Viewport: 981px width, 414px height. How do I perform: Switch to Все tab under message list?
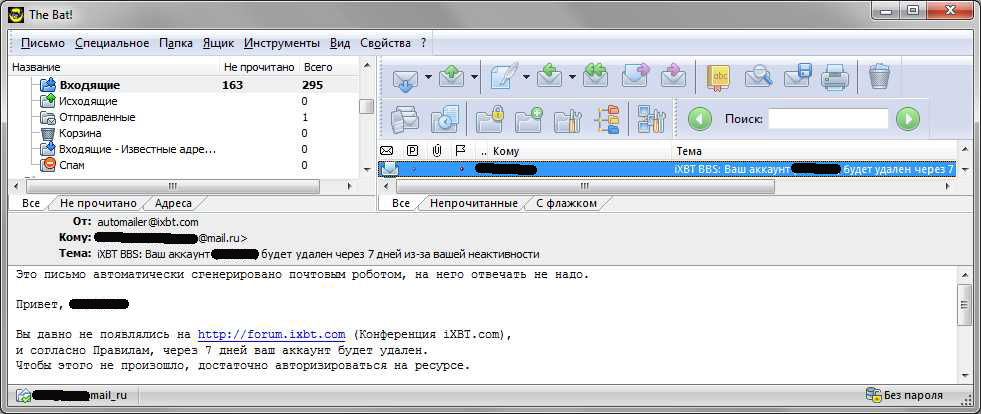click(x=401, y=203)
